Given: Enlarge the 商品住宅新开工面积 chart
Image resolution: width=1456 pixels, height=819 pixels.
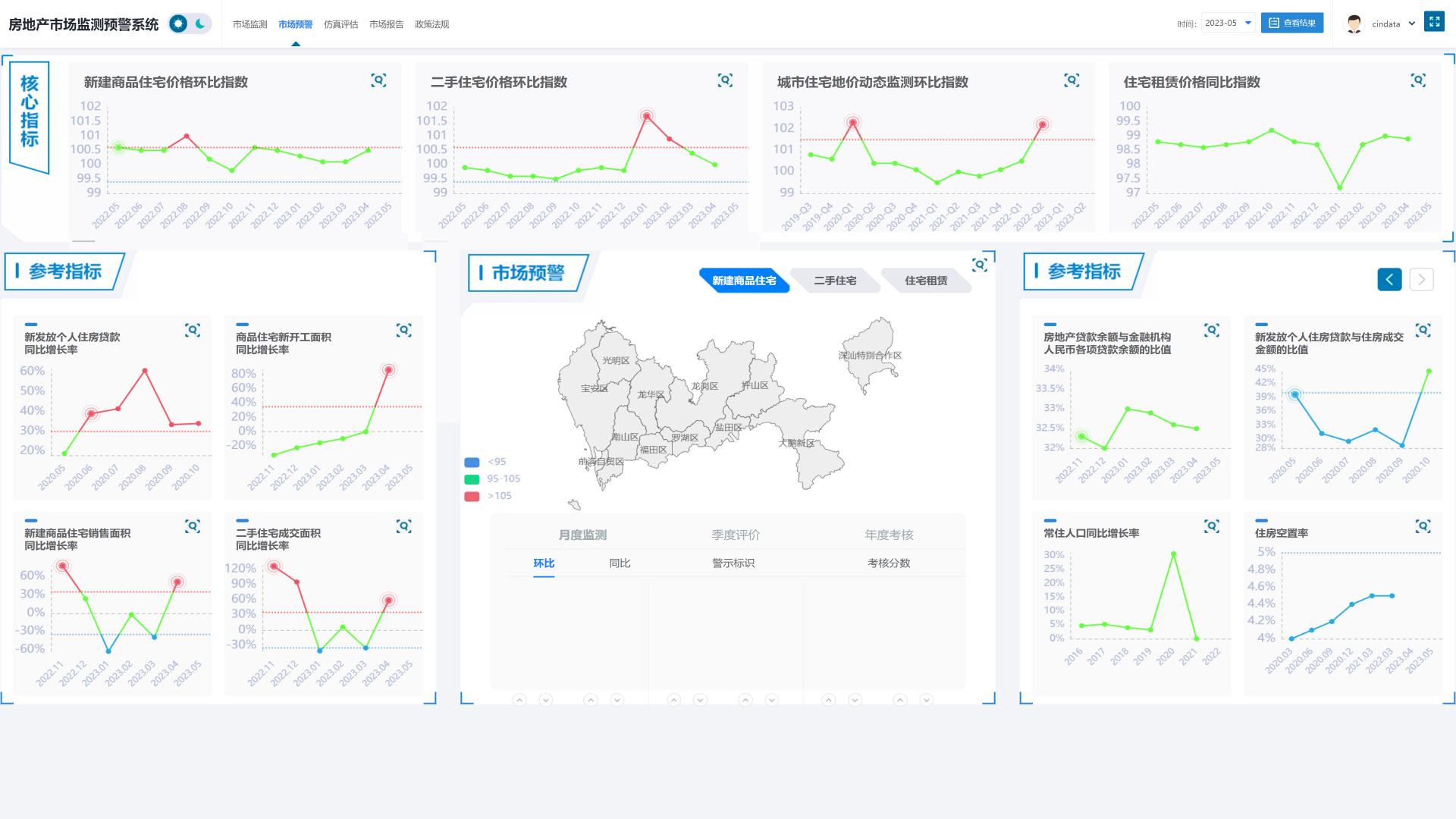Looking at the screenshot, I should point(403,330).
